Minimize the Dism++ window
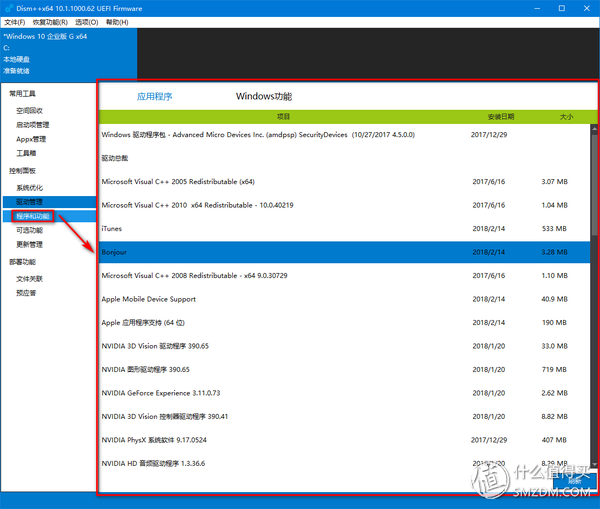 [x=537, y=8]
